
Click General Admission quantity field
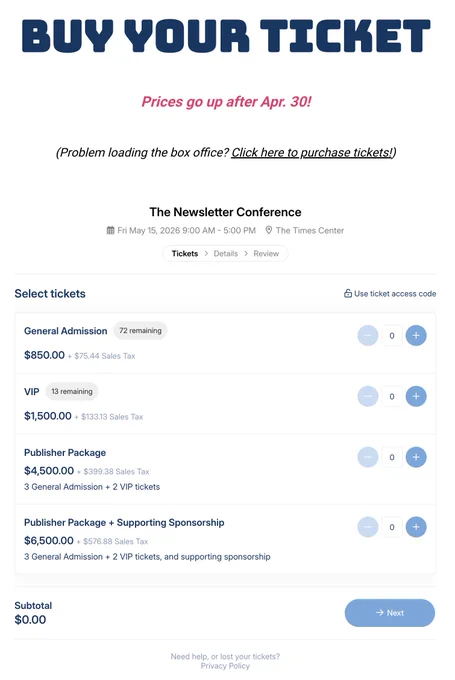point(392,336)
